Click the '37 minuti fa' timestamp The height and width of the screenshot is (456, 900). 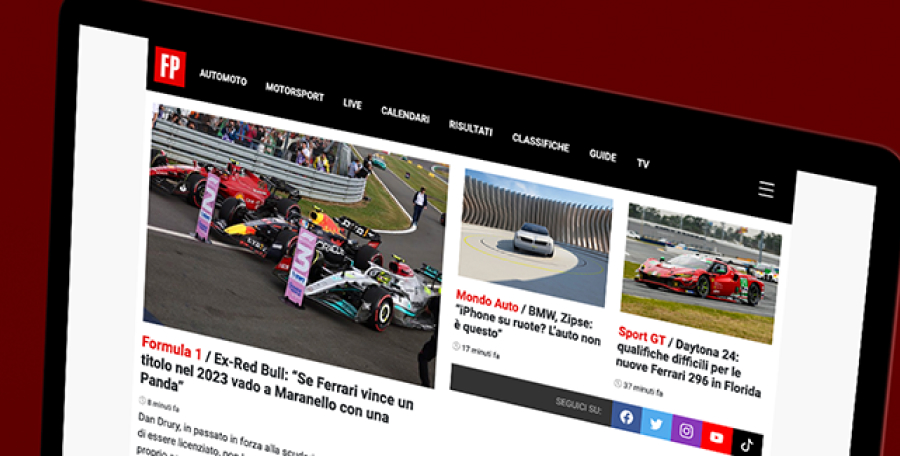[x=638, y=388]
